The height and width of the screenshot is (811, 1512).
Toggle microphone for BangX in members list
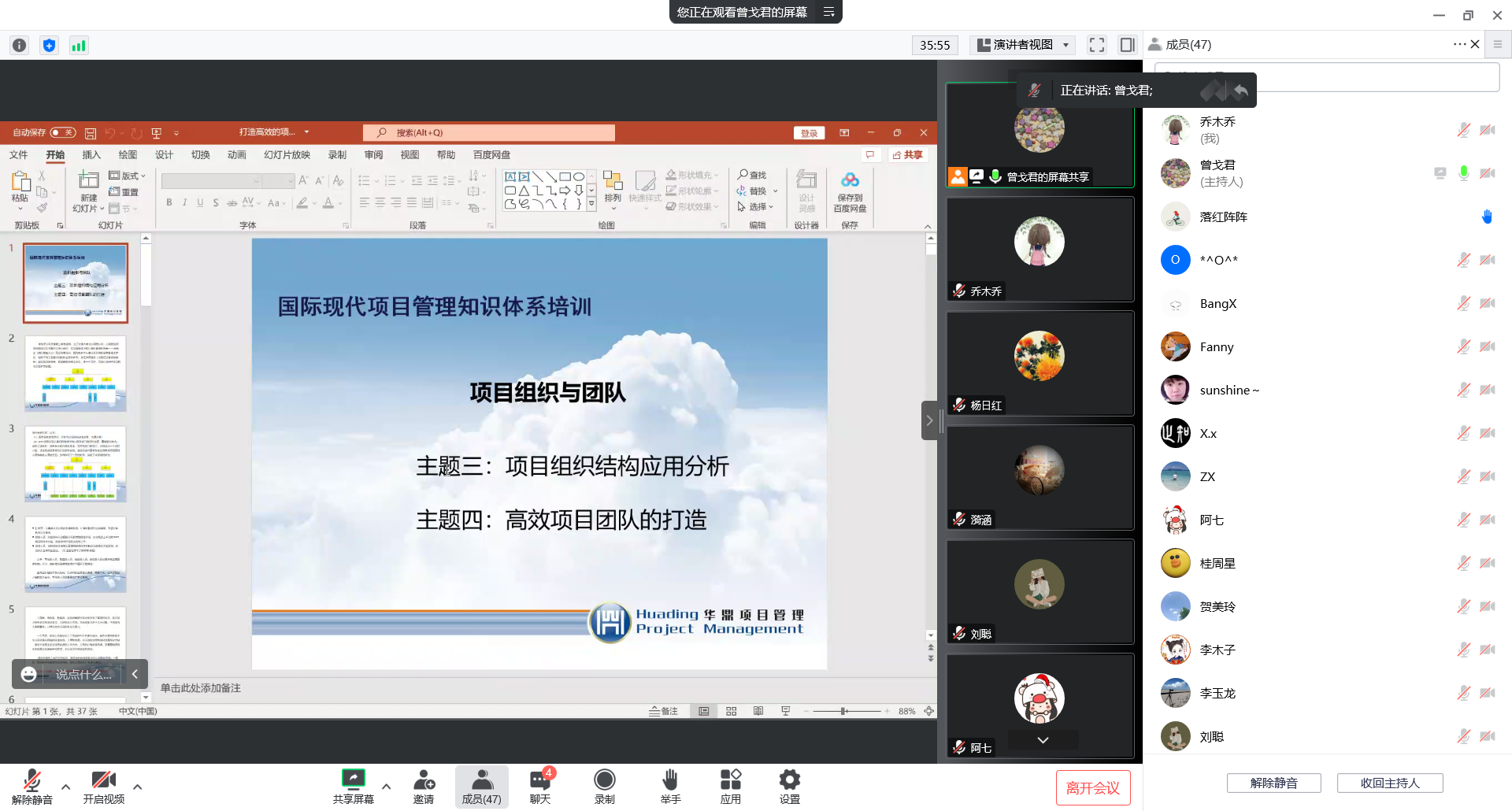[x=1463, y=303]
